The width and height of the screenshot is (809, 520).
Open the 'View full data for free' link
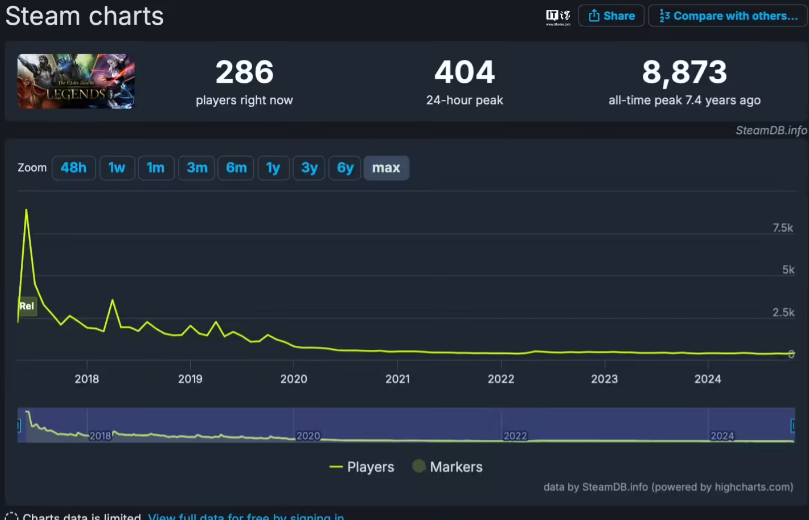pyautogui.click(x=246, y=516)
